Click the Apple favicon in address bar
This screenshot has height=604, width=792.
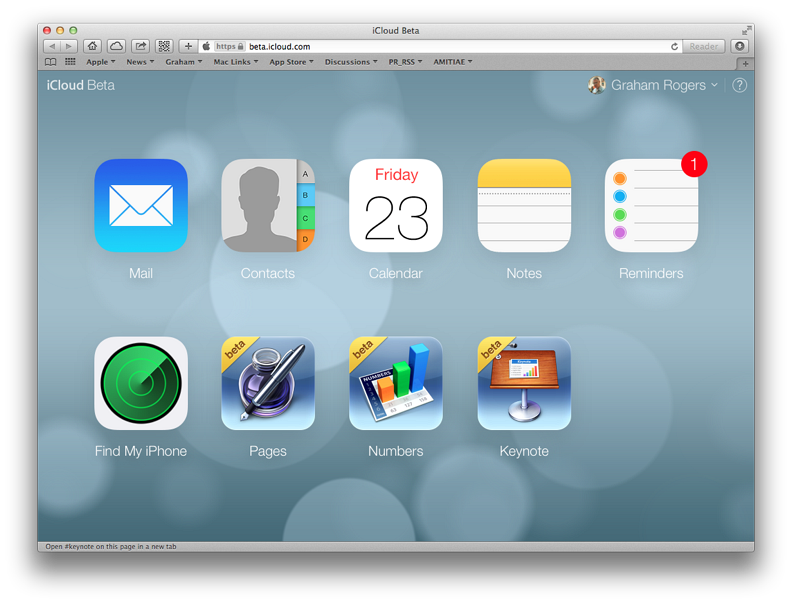pos(206,46)
